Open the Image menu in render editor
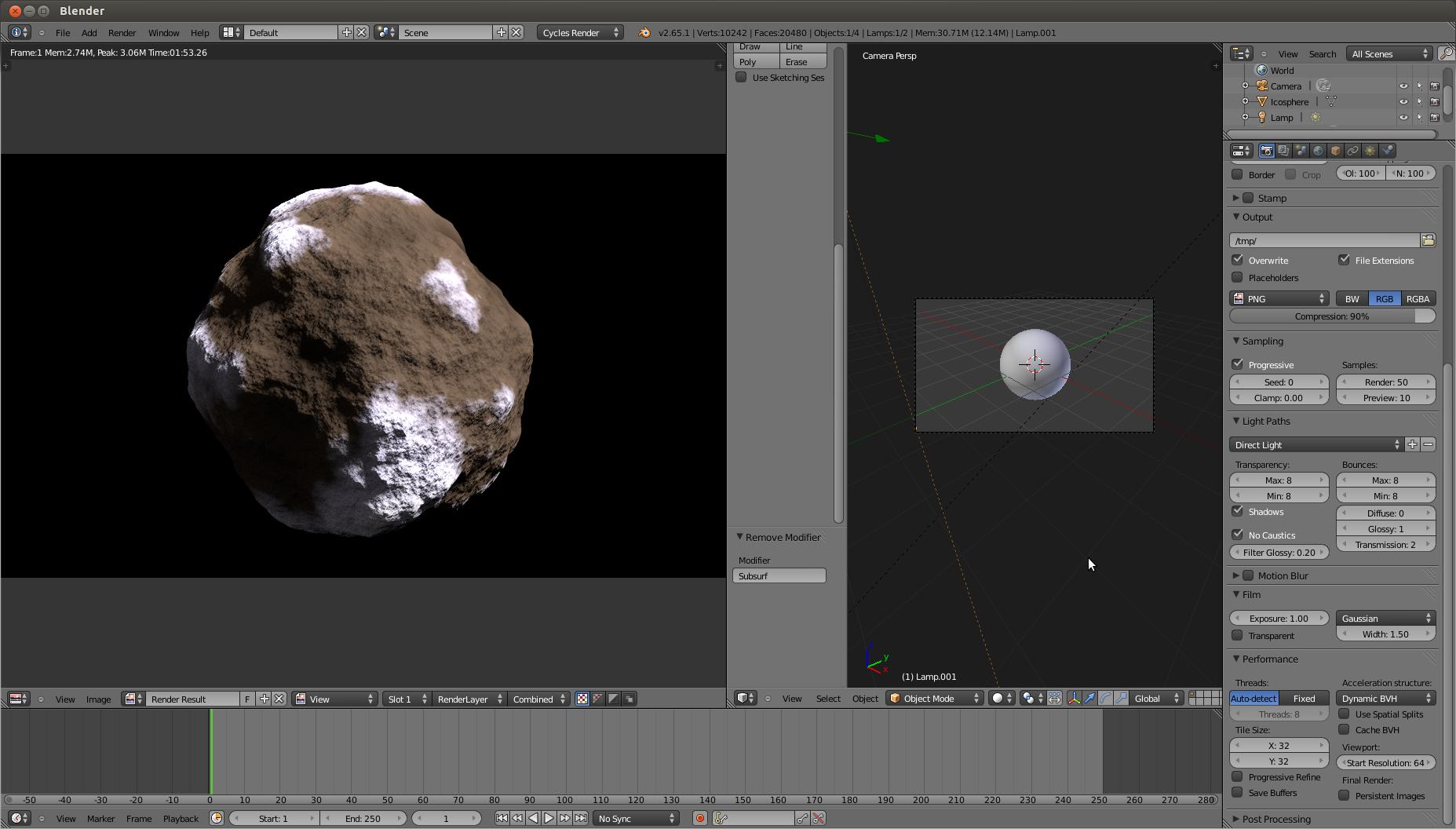The height and width of the screenshot is (829, 1456). 98,699
